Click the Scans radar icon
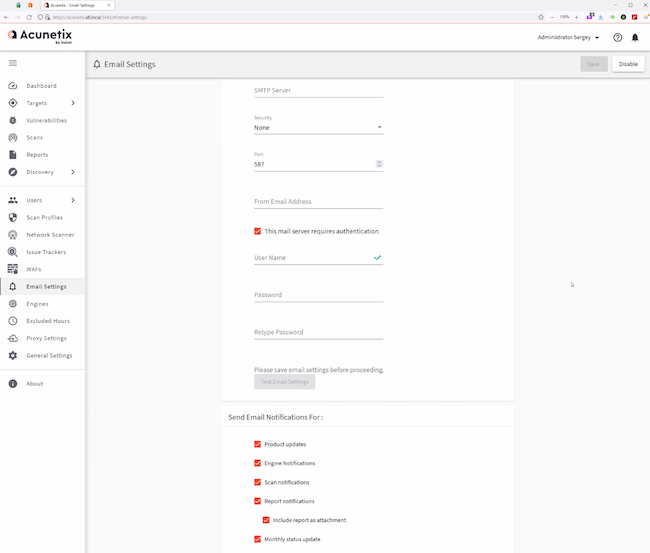This screenshot has width=650, height=553. coord(13,137)
